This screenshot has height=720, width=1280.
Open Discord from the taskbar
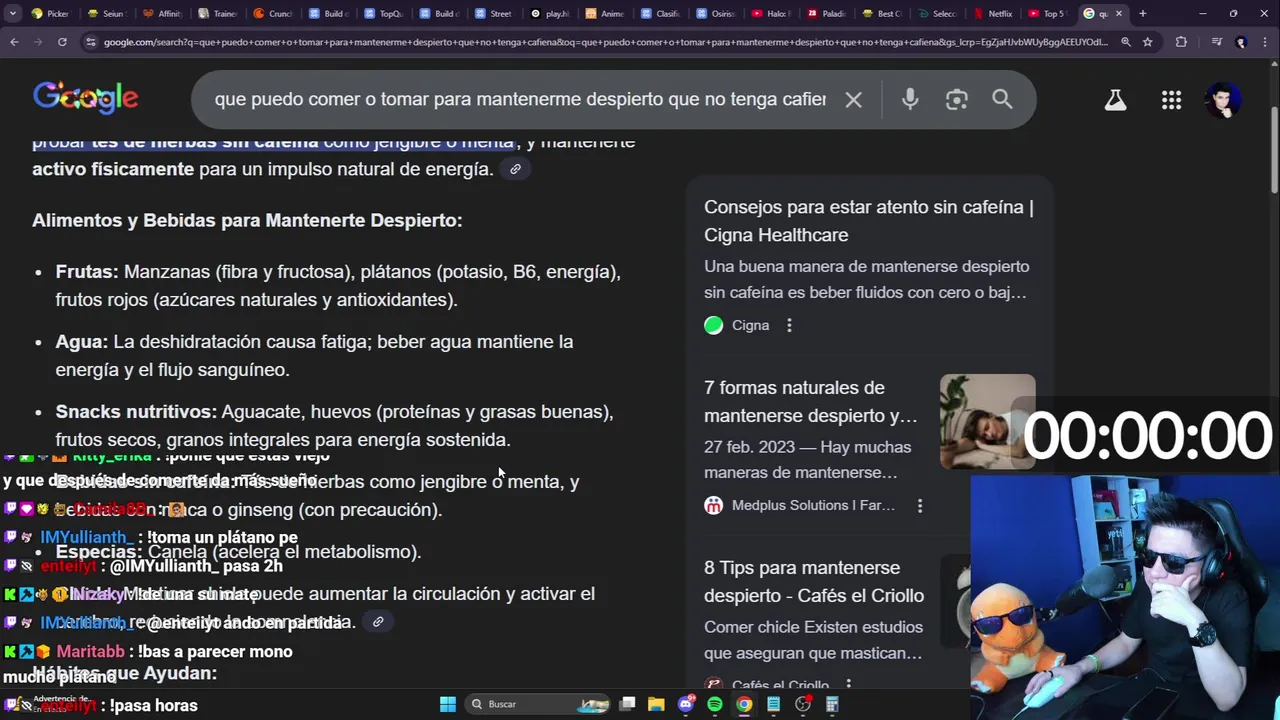pos(686,704)
